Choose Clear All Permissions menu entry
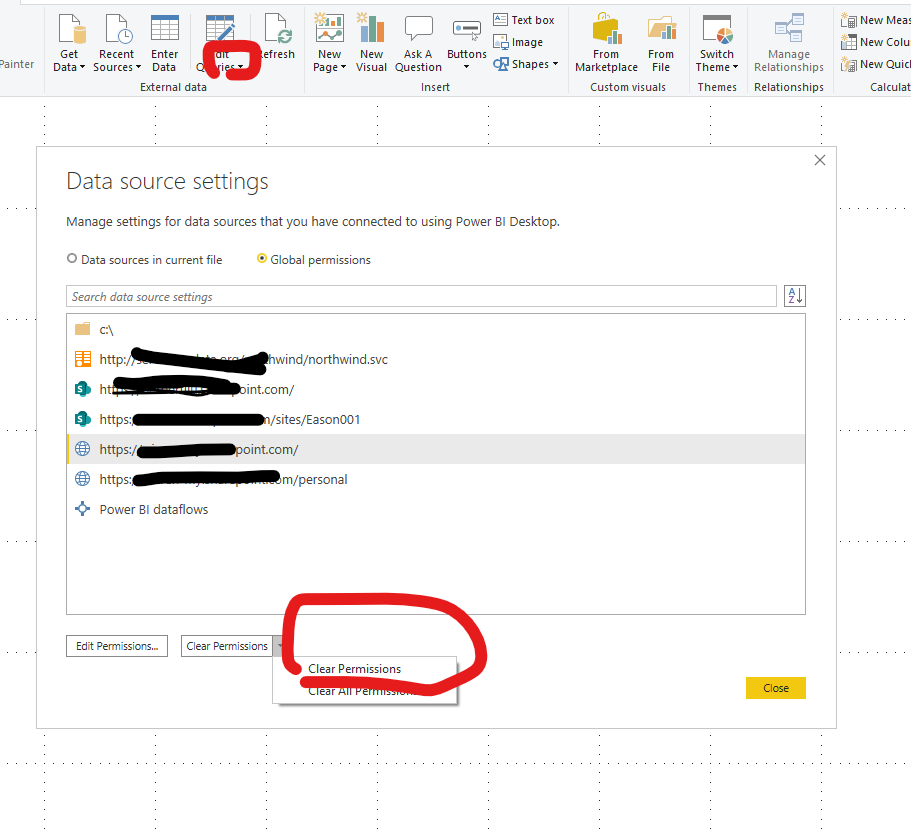This screenshot has width=911, height=833. click(x=365, y=691)
